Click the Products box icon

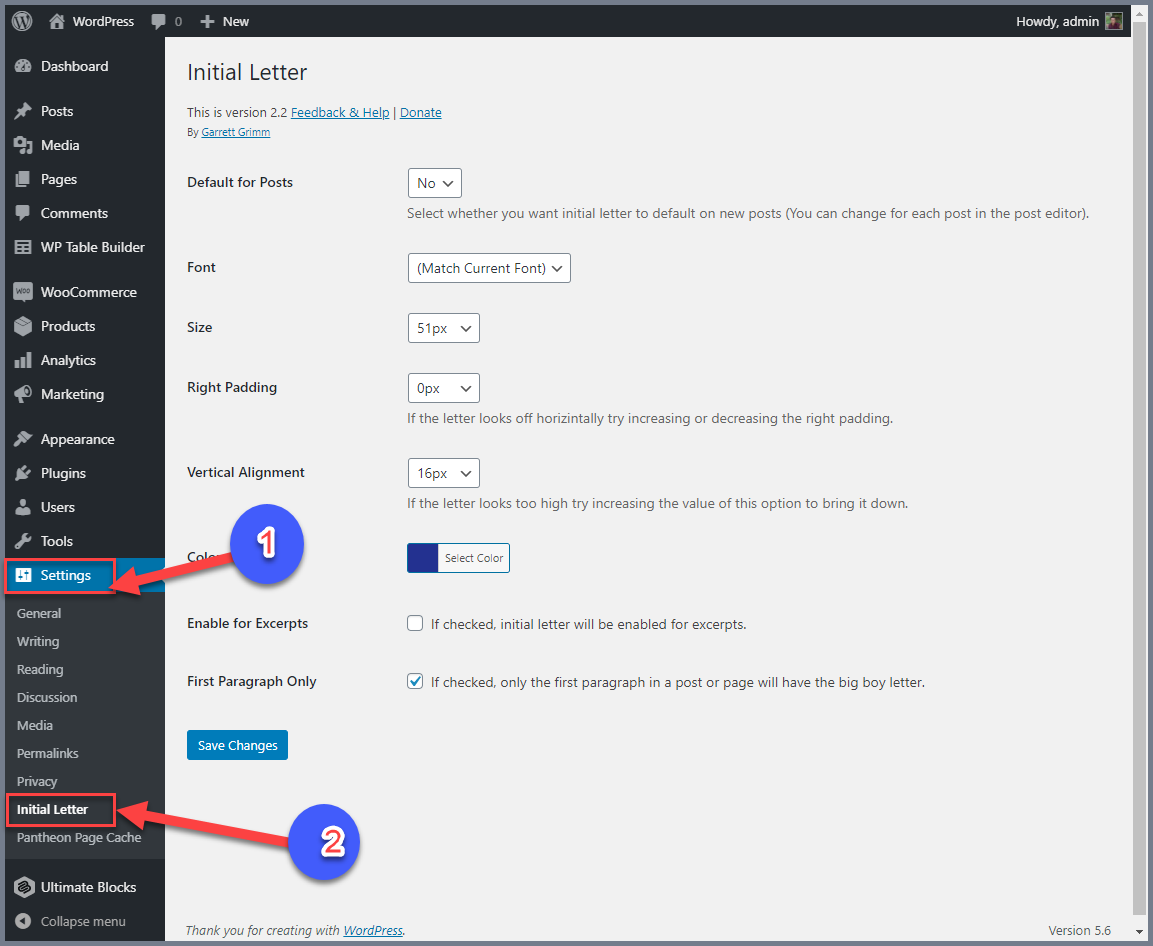pos(24,326)
